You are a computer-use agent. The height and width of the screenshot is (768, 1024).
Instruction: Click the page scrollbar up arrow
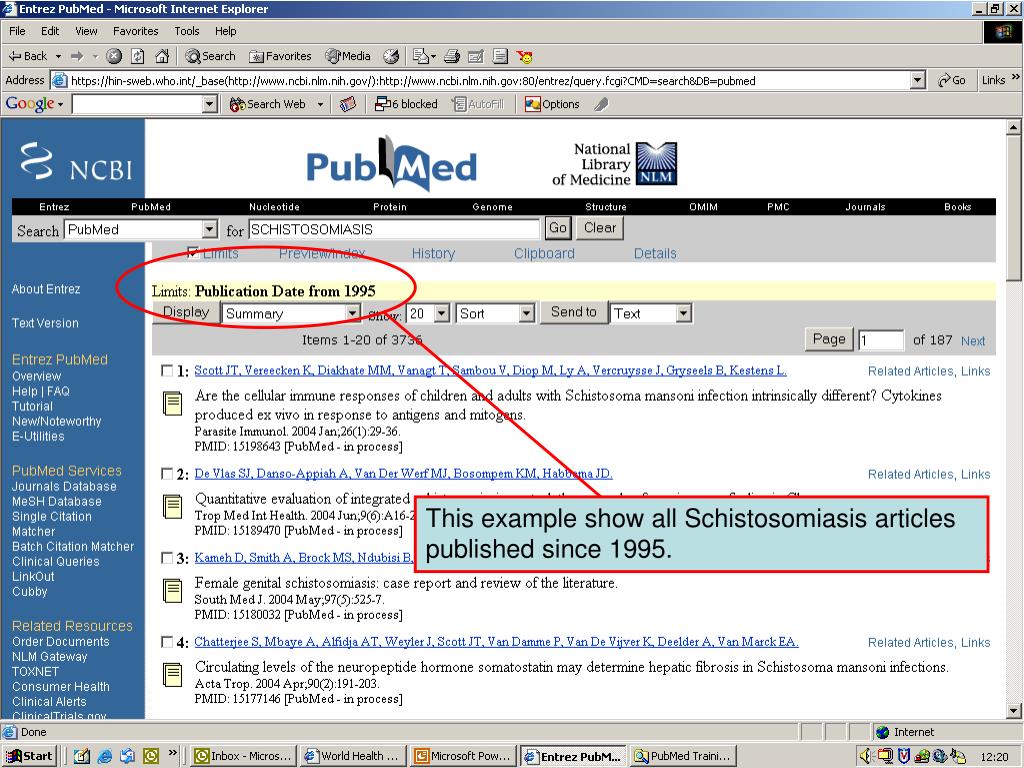click(x=1014, y=127)
